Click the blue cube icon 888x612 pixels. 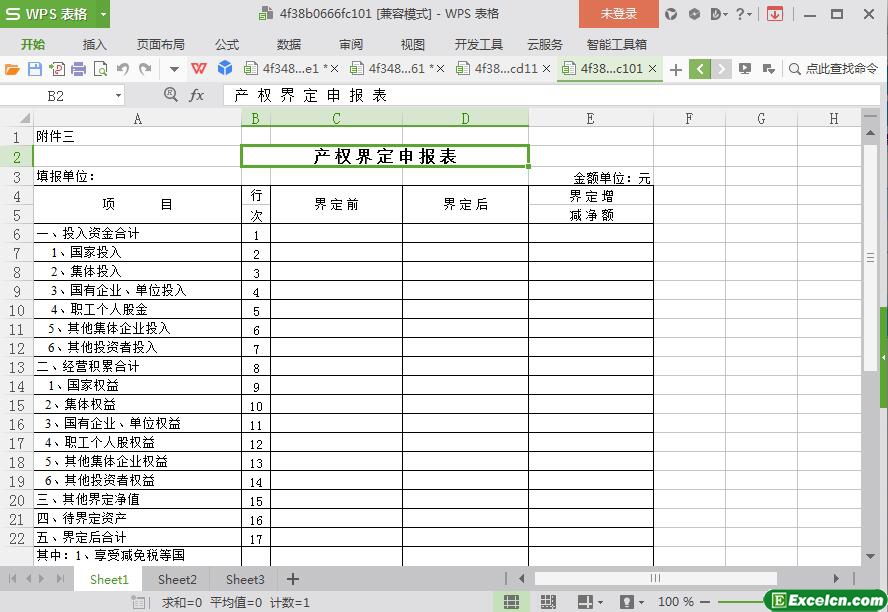225,69
